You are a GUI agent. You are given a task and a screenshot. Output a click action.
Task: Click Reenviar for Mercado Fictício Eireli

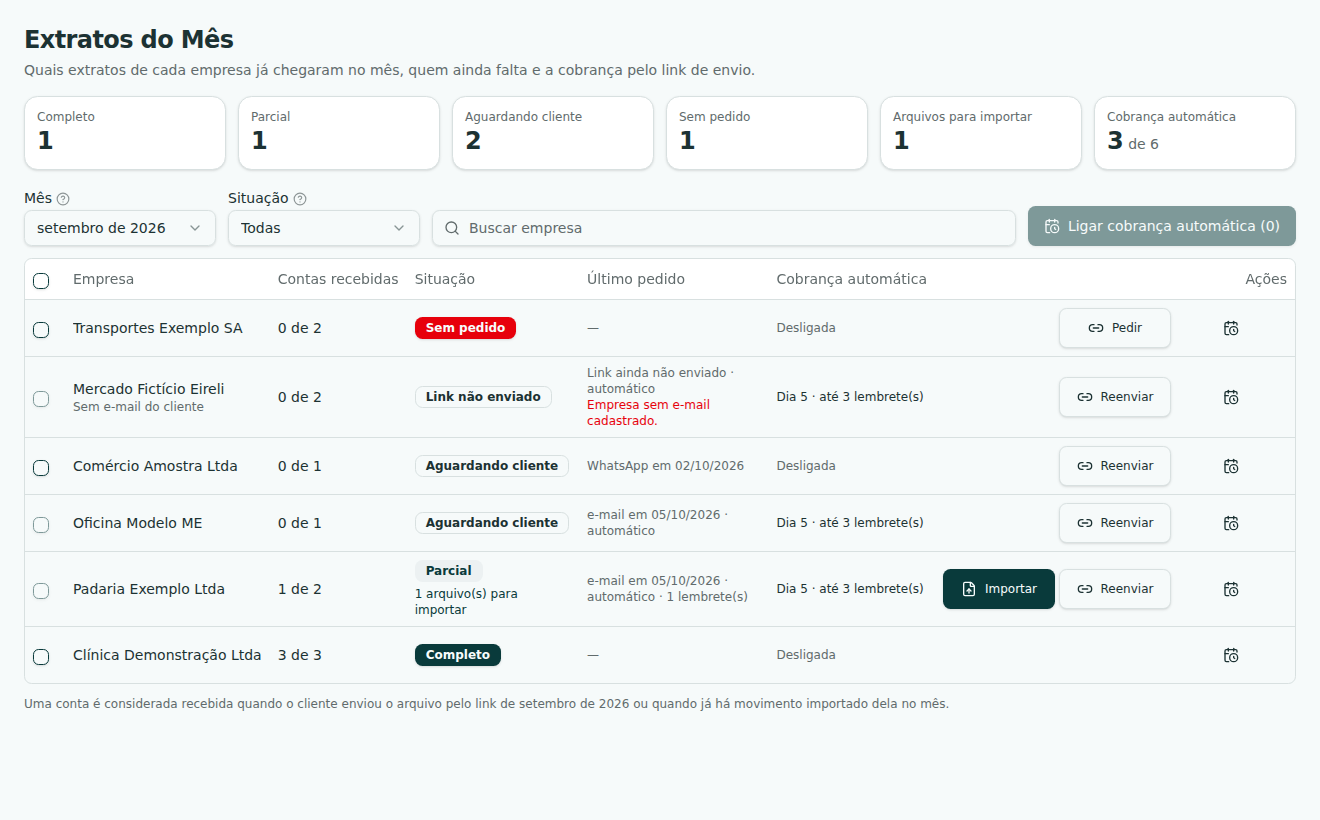1115,397
